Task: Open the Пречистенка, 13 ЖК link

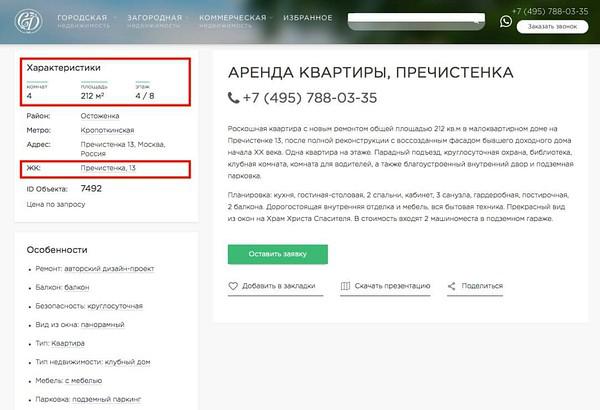Action: (108, 169)
